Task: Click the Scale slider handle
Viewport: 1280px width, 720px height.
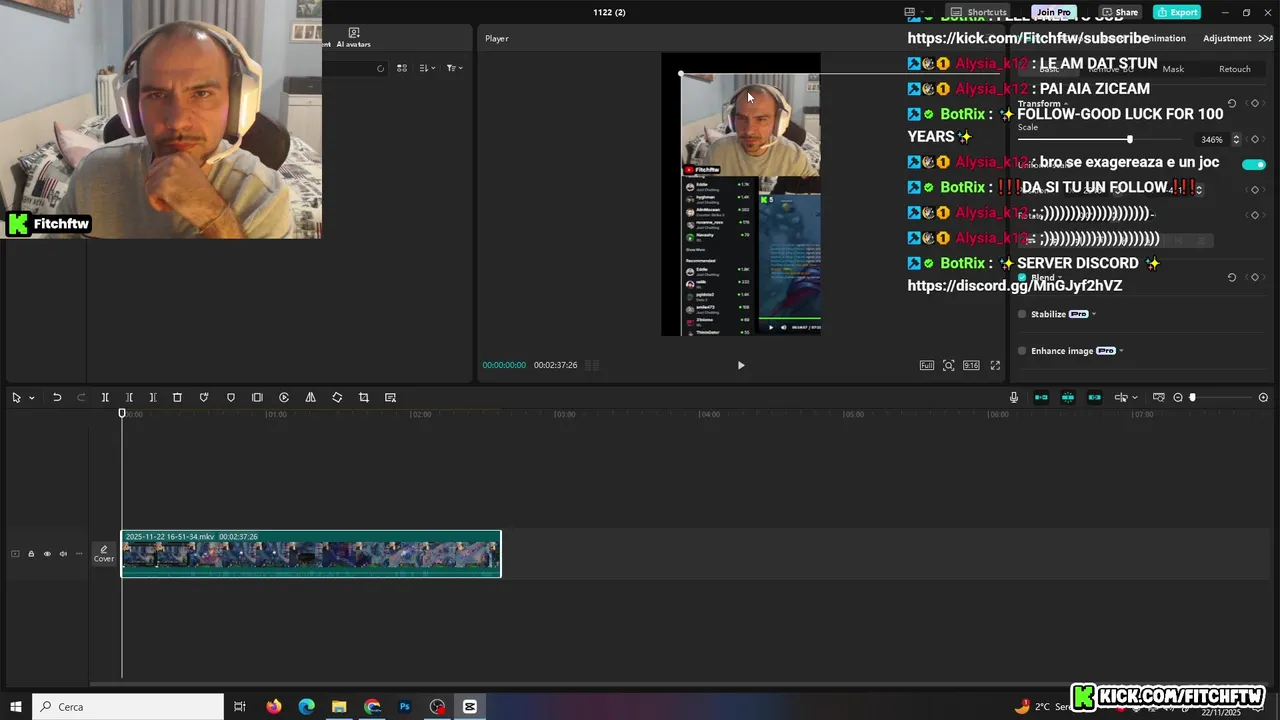Action: (1130, 139)
